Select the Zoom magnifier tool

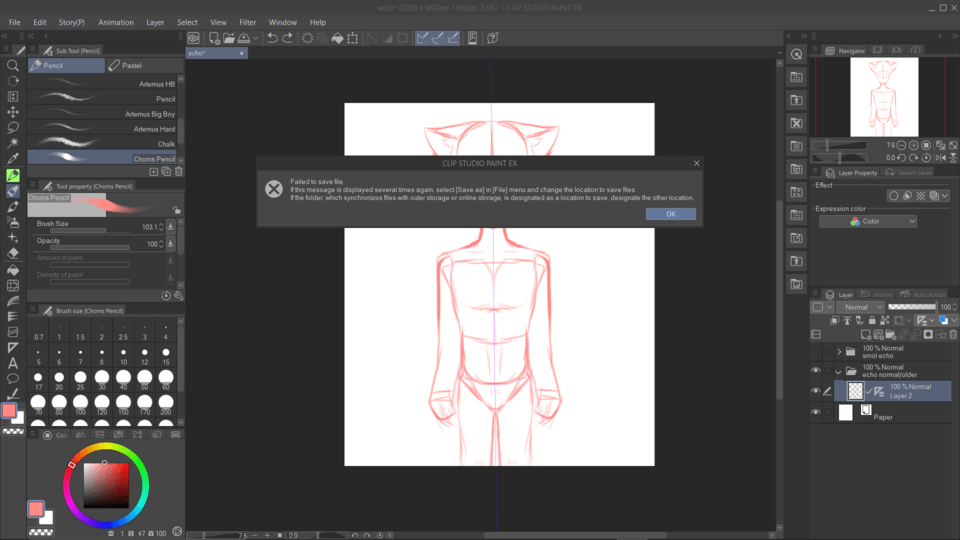click(12, 66)
